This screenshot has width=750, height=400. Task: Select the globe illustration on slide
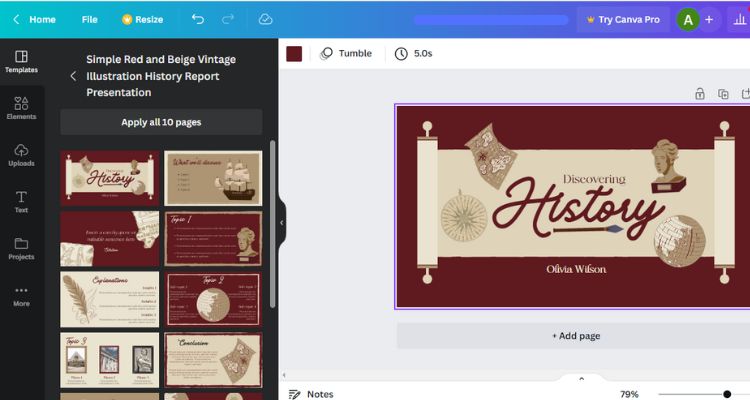pyautogui.click(x=679, y=241)
